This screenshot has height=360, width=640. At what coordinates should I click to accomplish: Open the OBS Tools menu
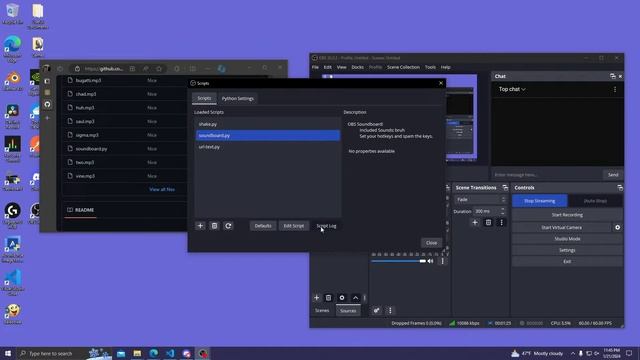[430, 67]
